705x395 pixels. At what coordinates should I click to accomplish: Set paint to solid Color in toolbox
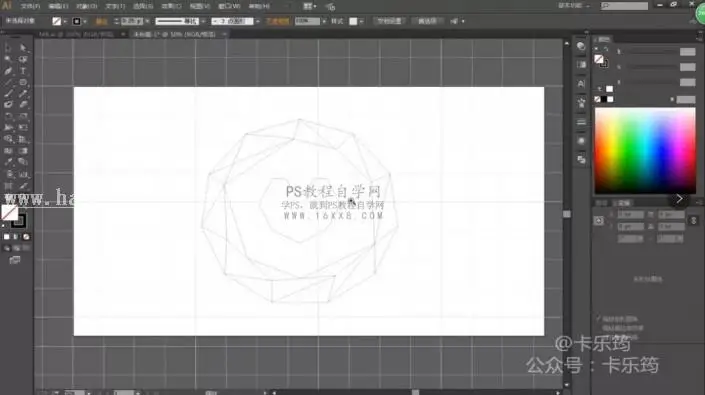pos(6,237)
